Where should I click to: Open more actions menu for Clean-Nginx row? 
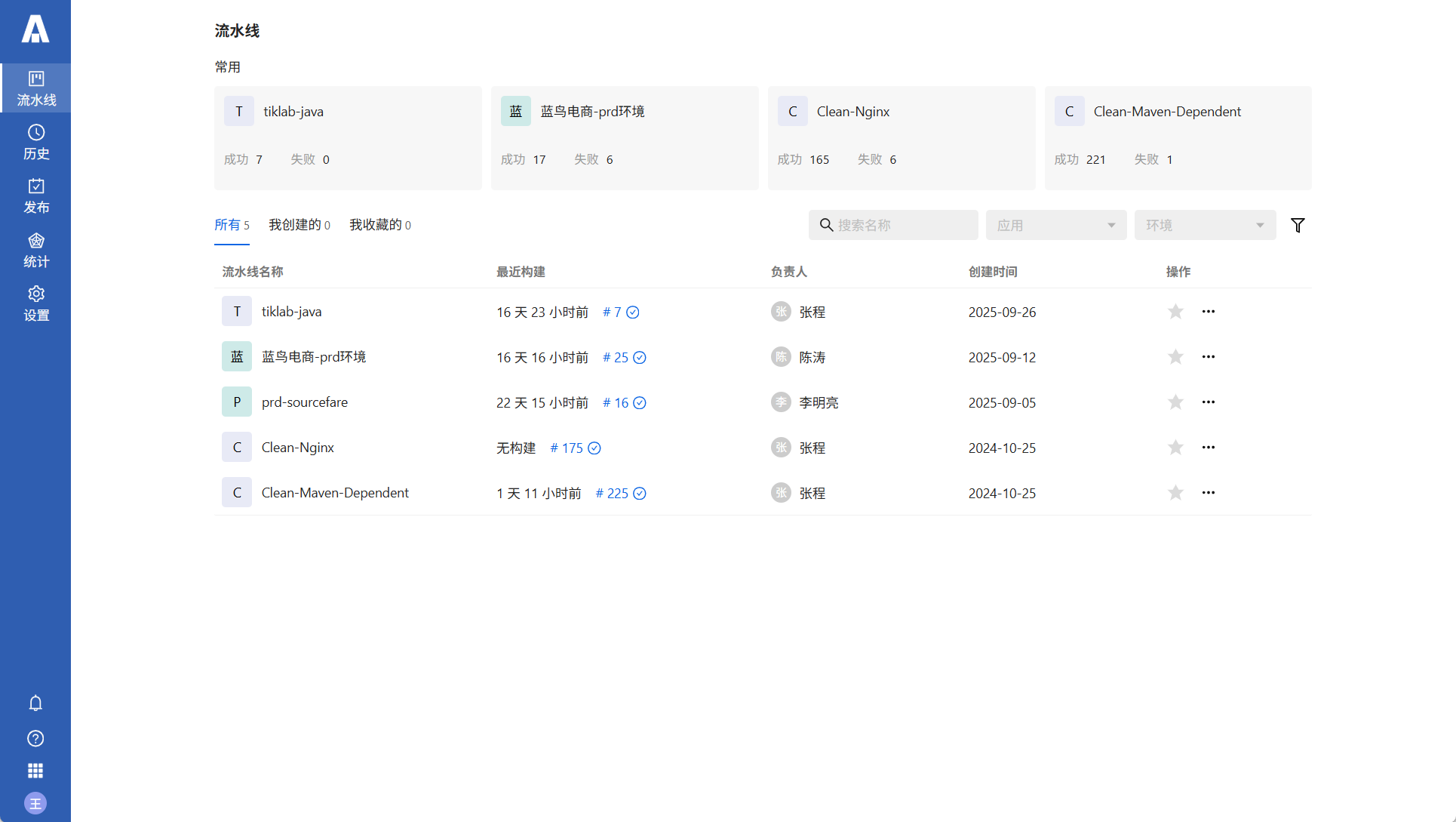1208,448
